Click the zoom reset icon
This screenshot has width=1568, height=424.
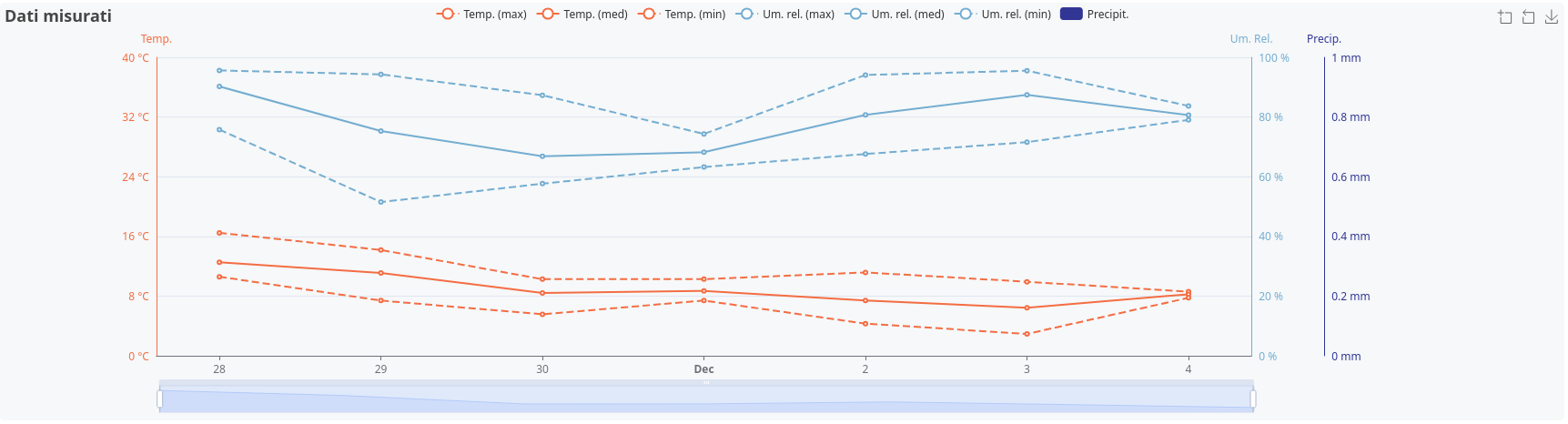(1529, 17)
